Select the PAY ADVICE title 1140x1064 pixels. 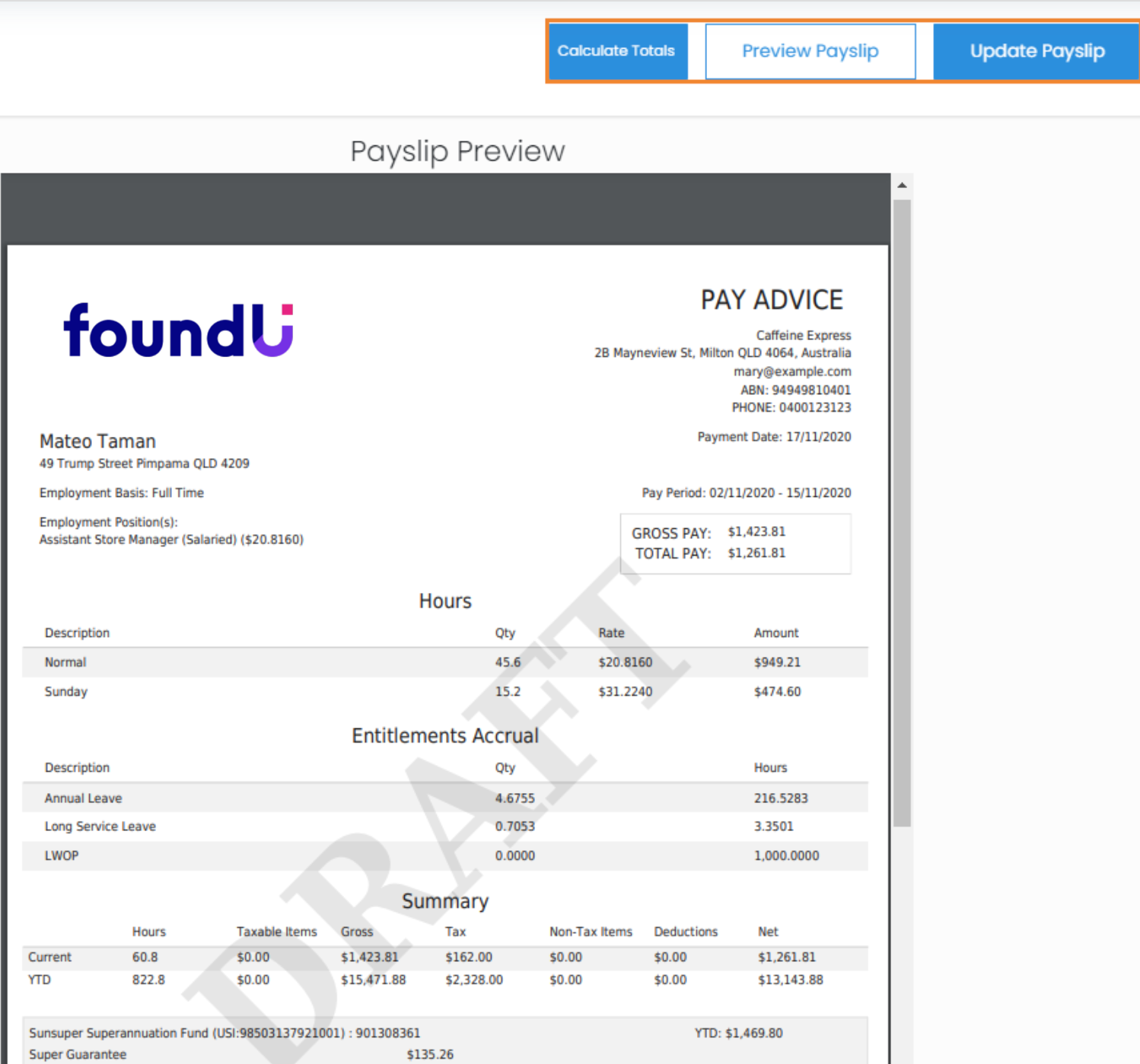(771, 300)
